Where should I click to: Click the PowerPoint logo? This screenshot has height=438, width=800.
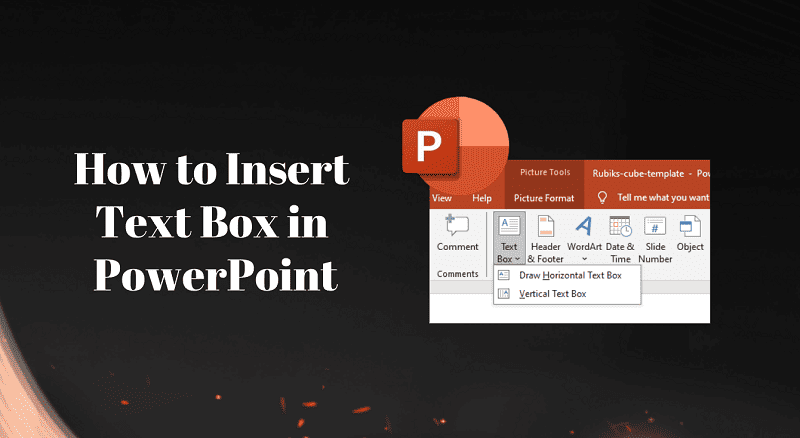tap(455, 145)
